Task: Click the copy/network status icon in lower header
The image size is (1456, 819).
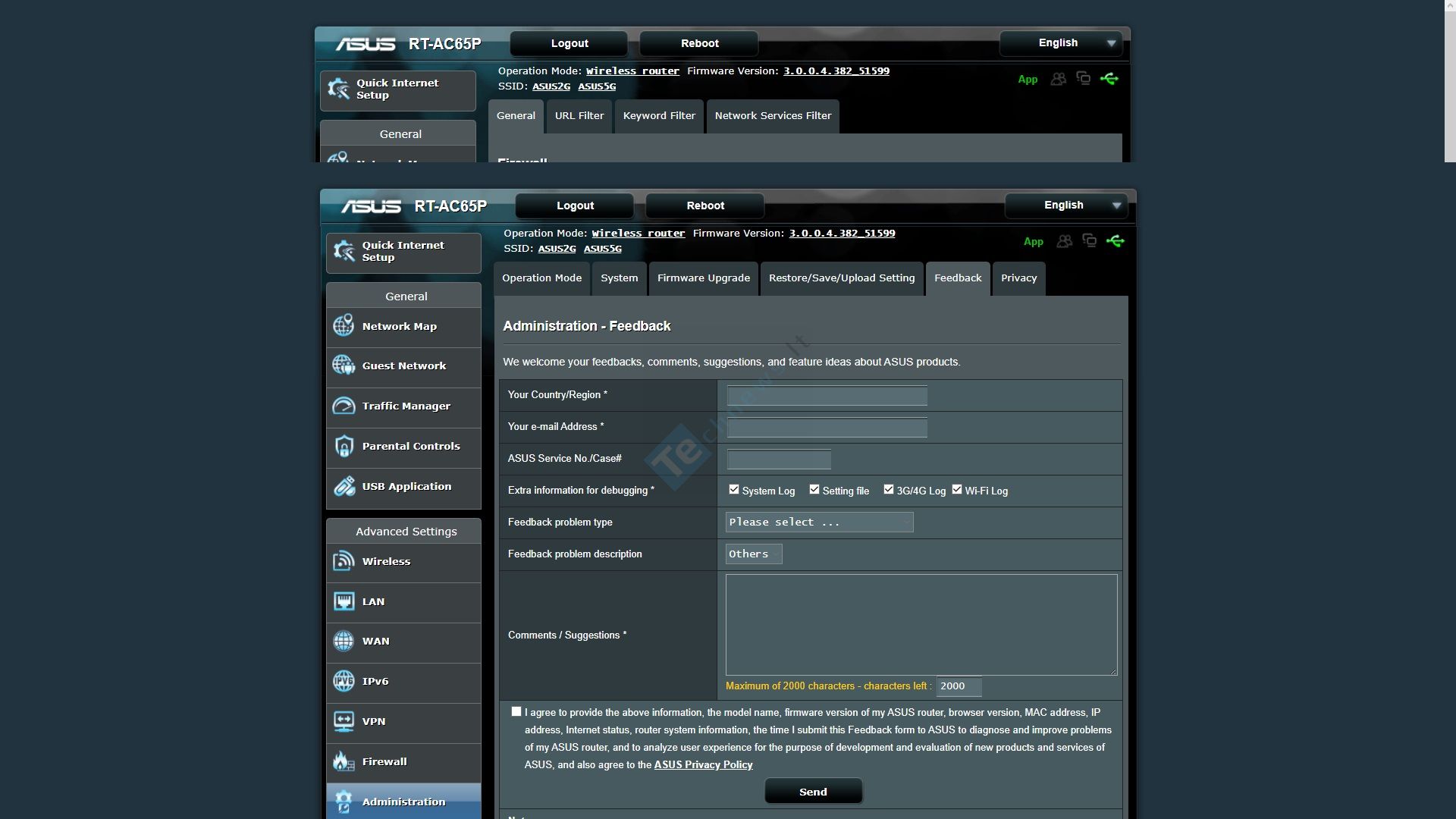Action: [1090, 240]
